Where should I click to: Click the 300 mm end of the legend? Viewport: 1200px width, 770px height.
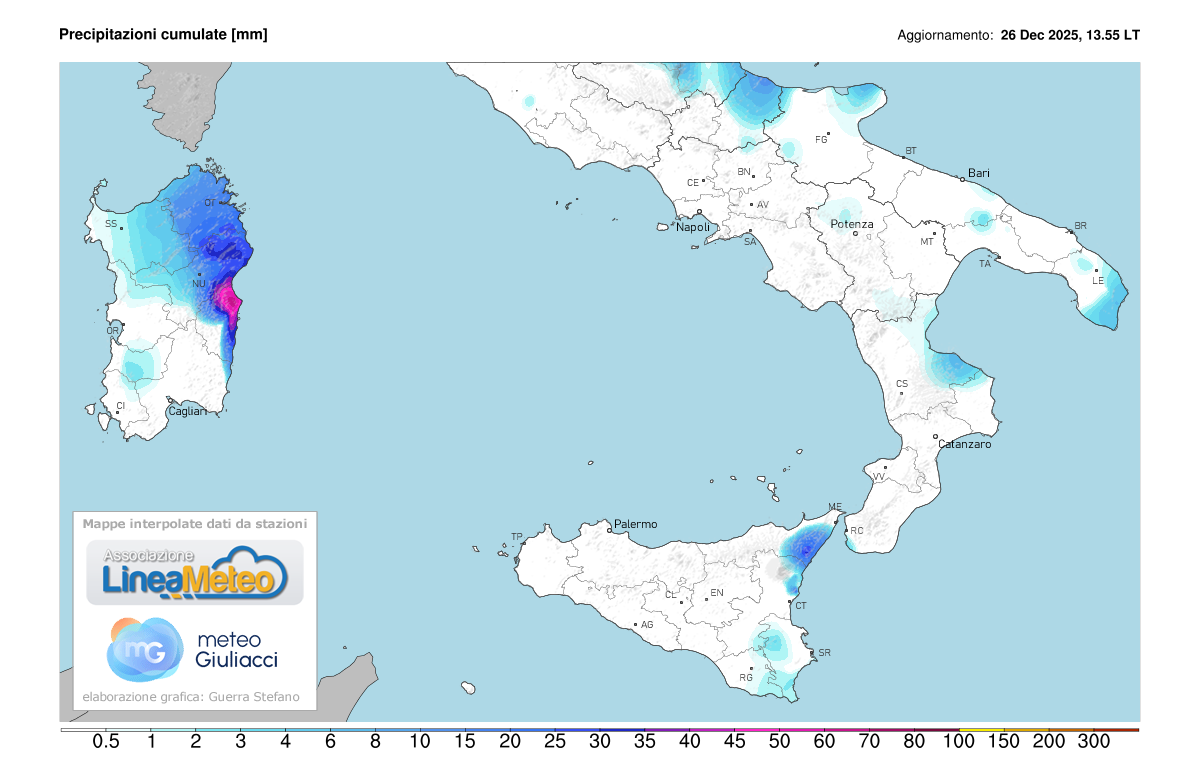pos(1094,742)
